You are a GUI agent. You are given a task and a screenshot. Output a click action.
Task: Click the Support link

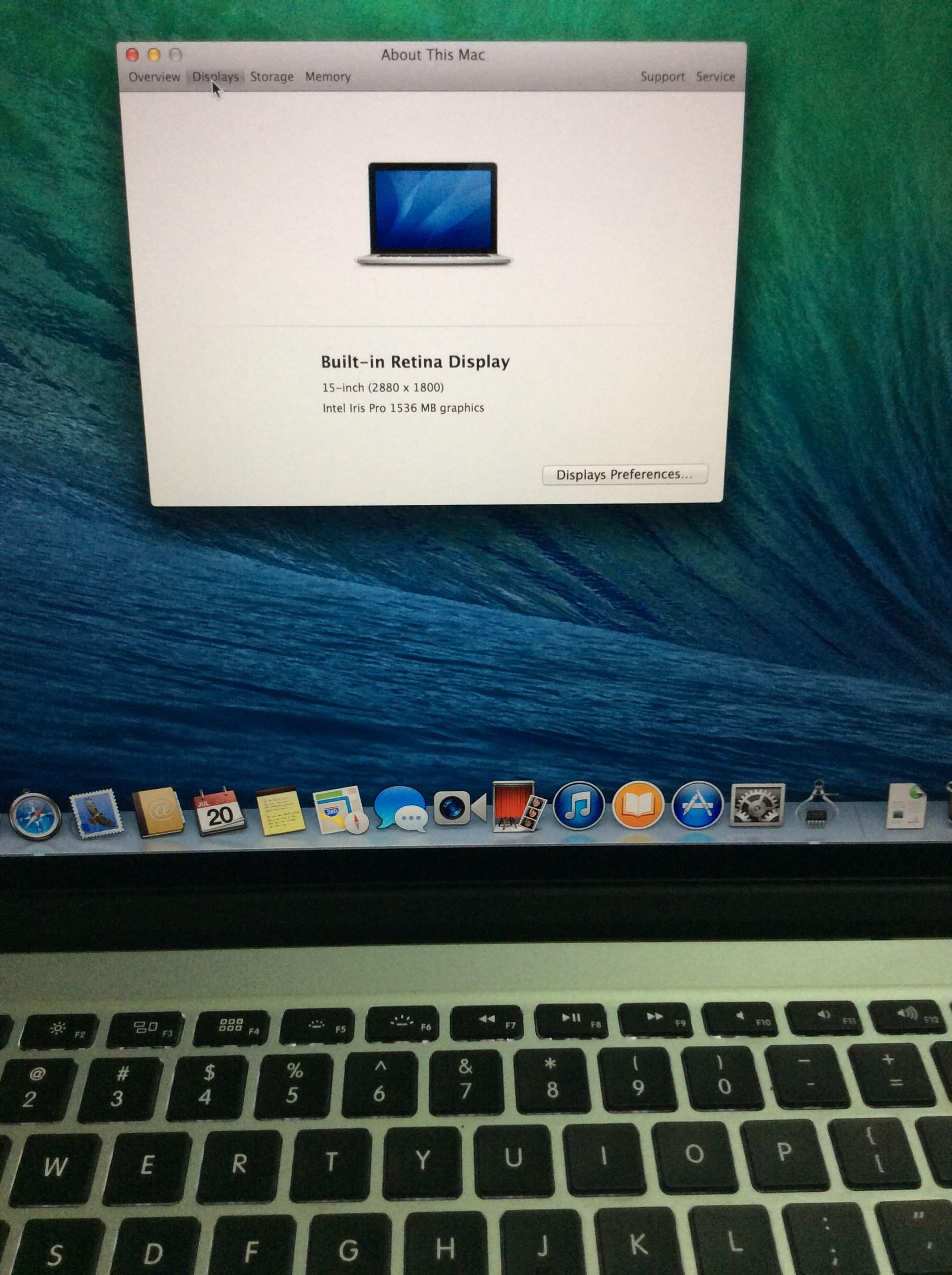coord(662,77)
